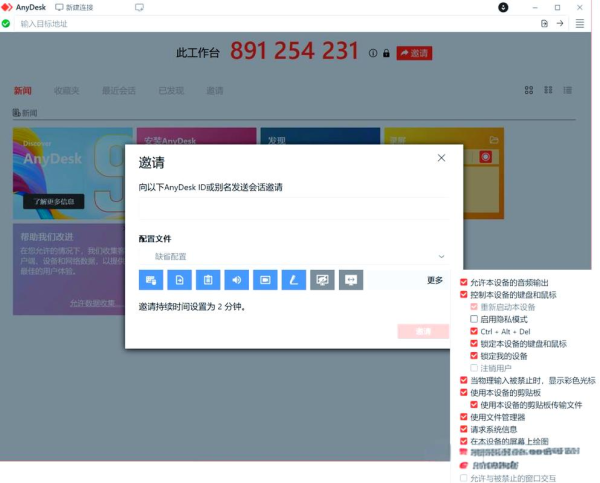Toggle the file transfer permission icon
600x483 pixels.
179,280
